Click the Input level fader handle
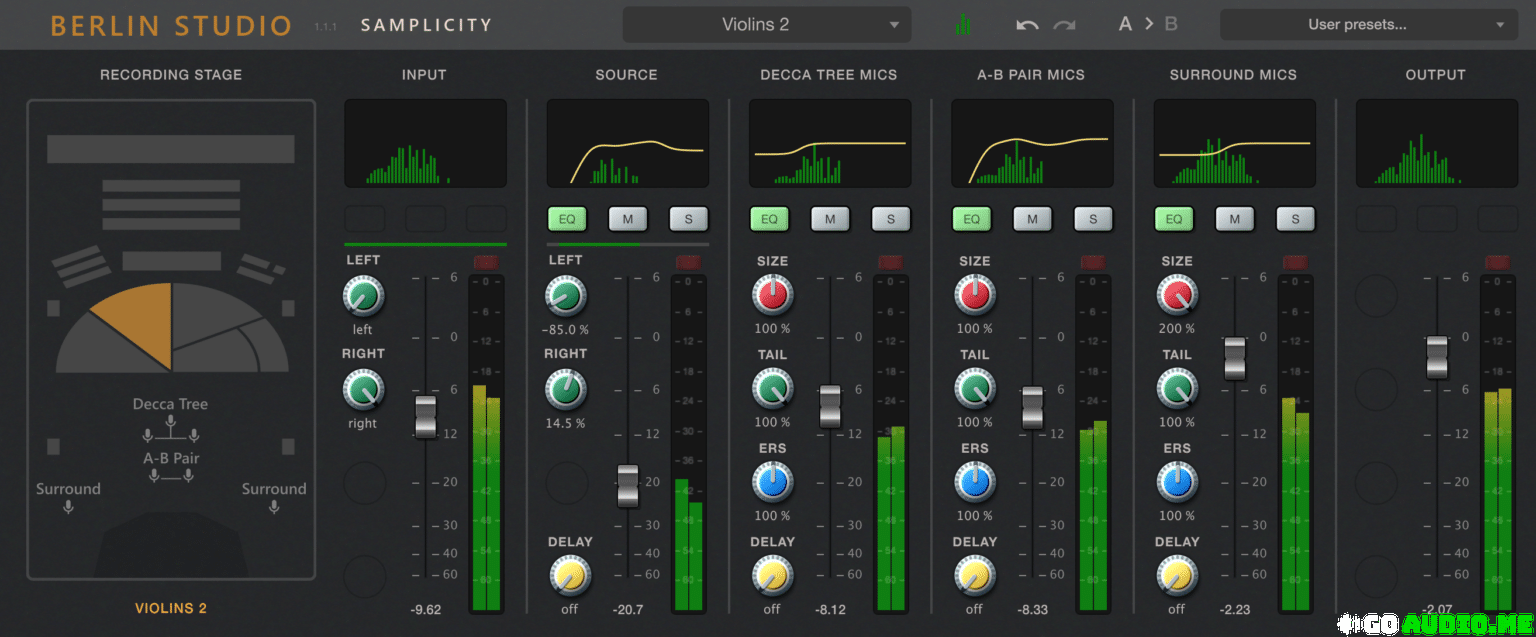 tap(426, 416)
